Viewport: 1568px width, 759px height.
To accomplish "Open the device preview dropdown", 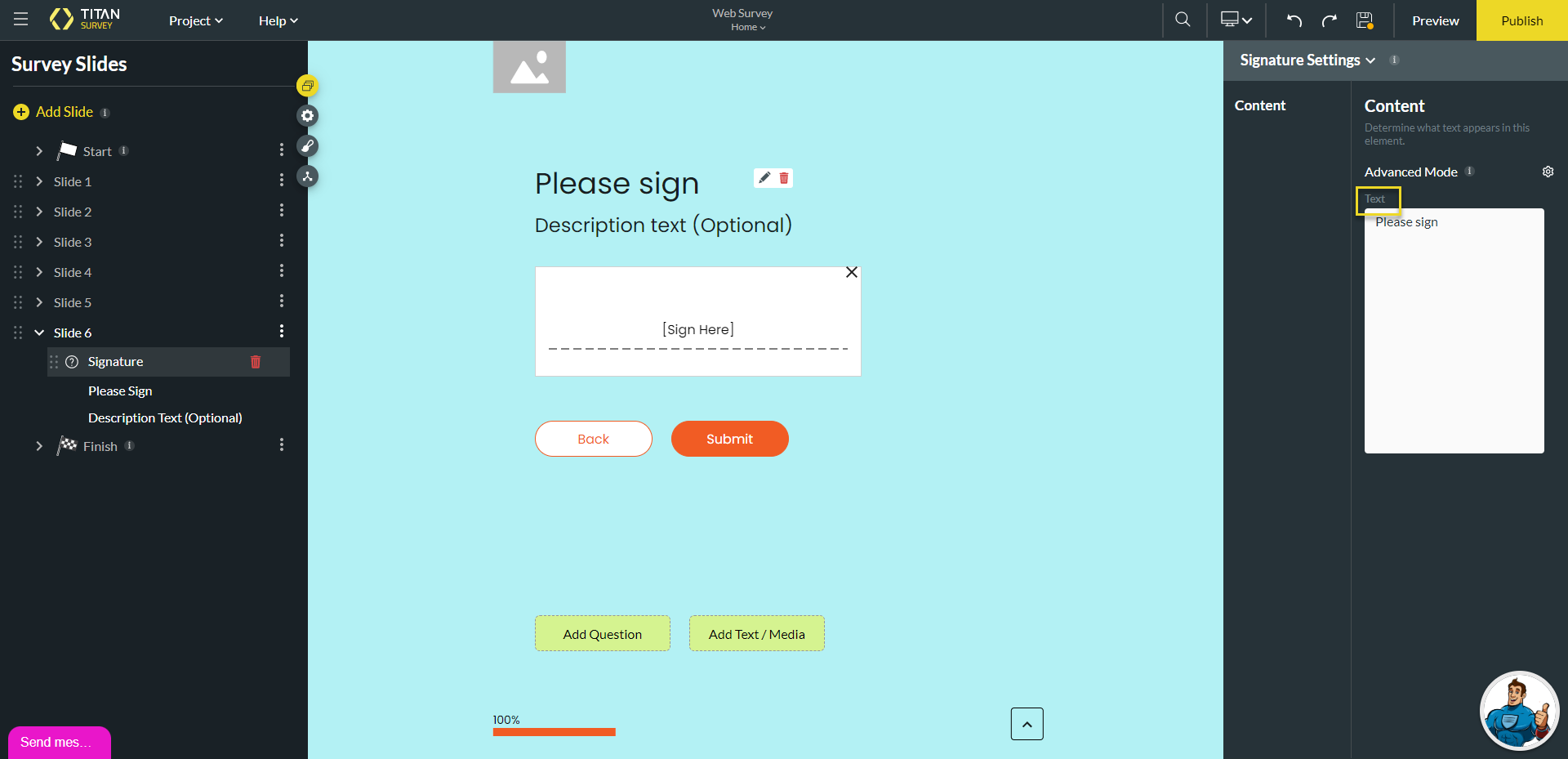I will tap(1235, 20).
